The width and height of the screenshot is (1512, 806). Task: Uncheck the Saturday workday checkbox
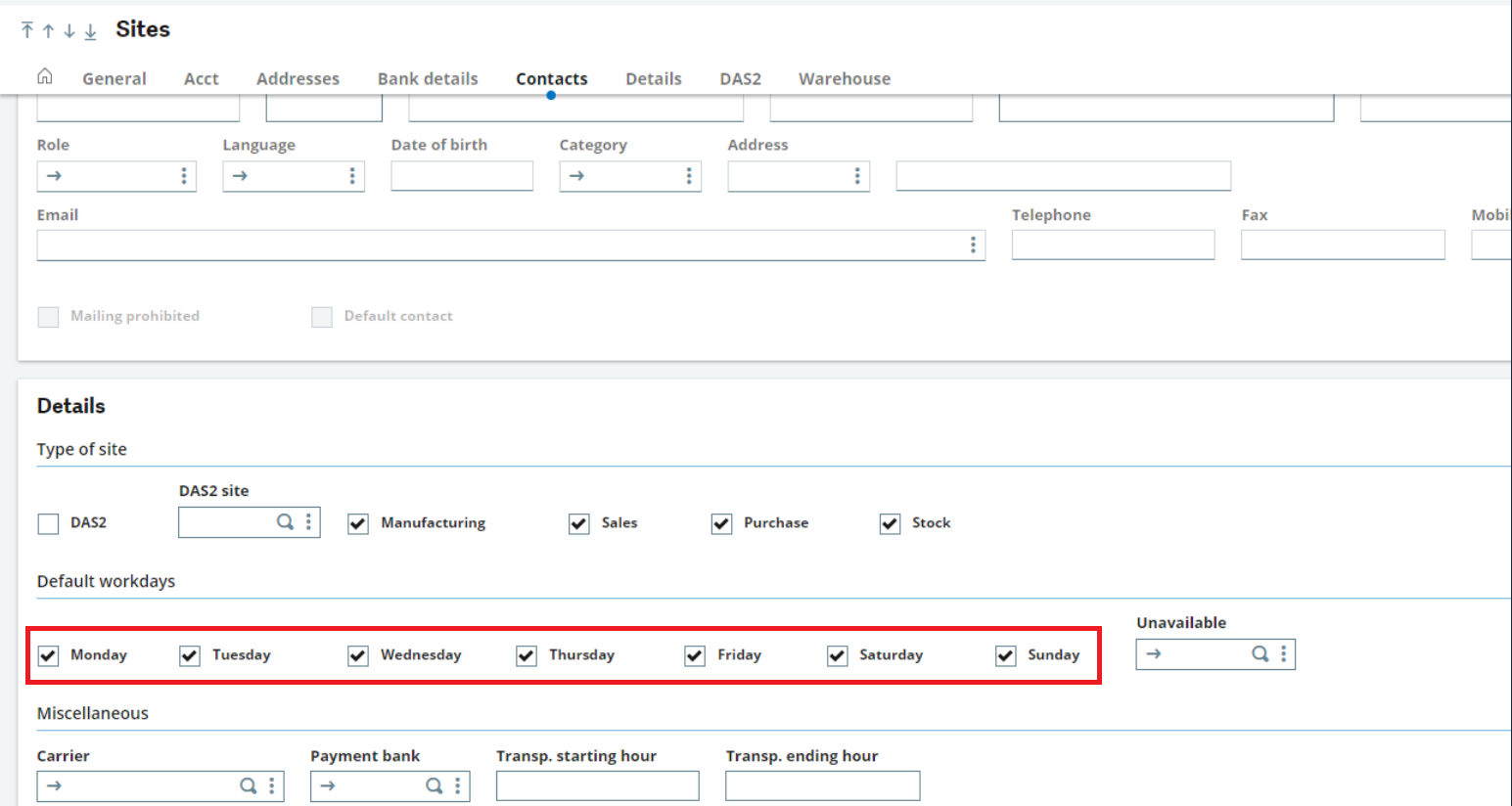(x=837, y=655)
